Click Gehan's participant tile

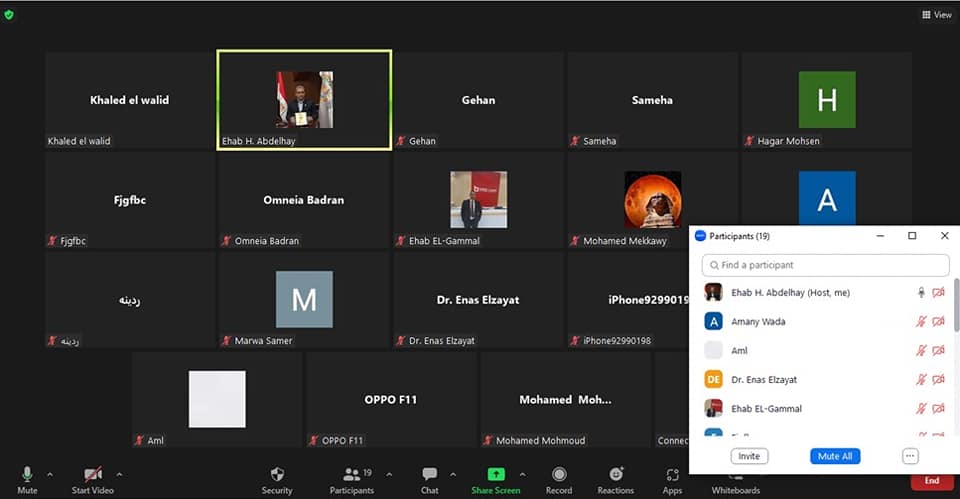pos(478,100)
